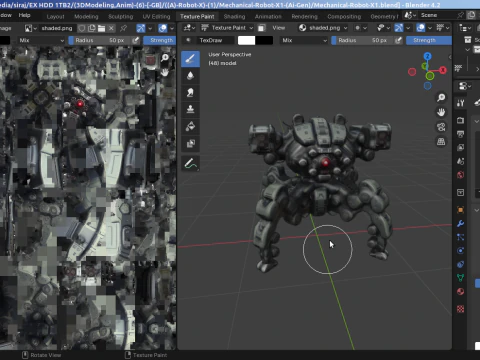The image size is (480, 360).
Task: Switch to the Animation workspace tab
Action: tap(268, 16)
